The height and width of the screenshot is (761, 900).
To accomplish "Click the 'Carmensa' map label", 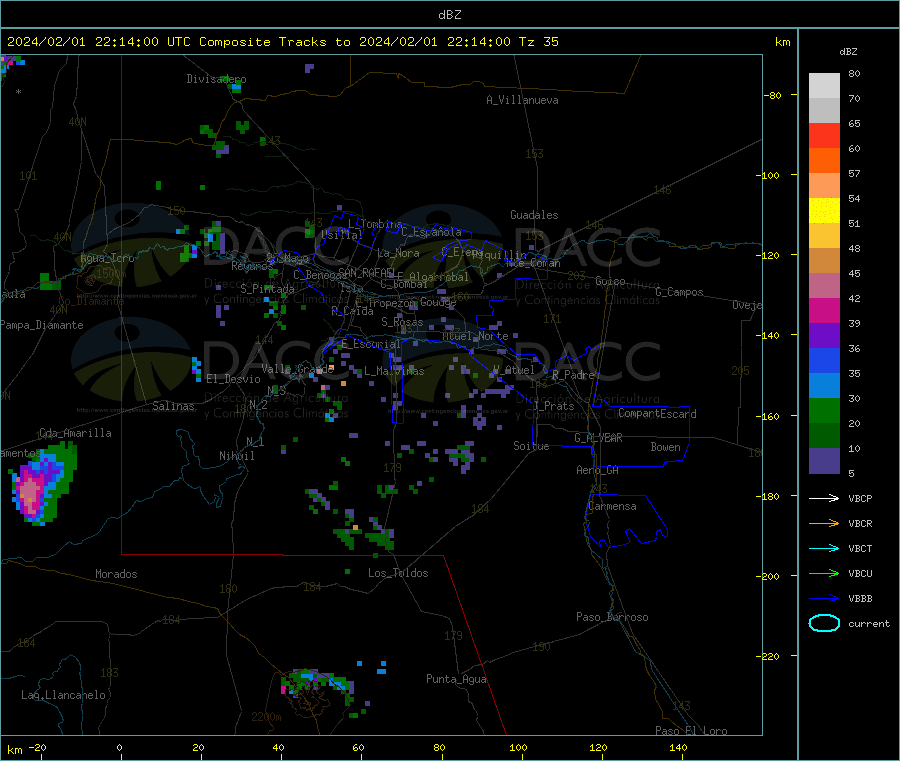I will click(x=612, y=506).
